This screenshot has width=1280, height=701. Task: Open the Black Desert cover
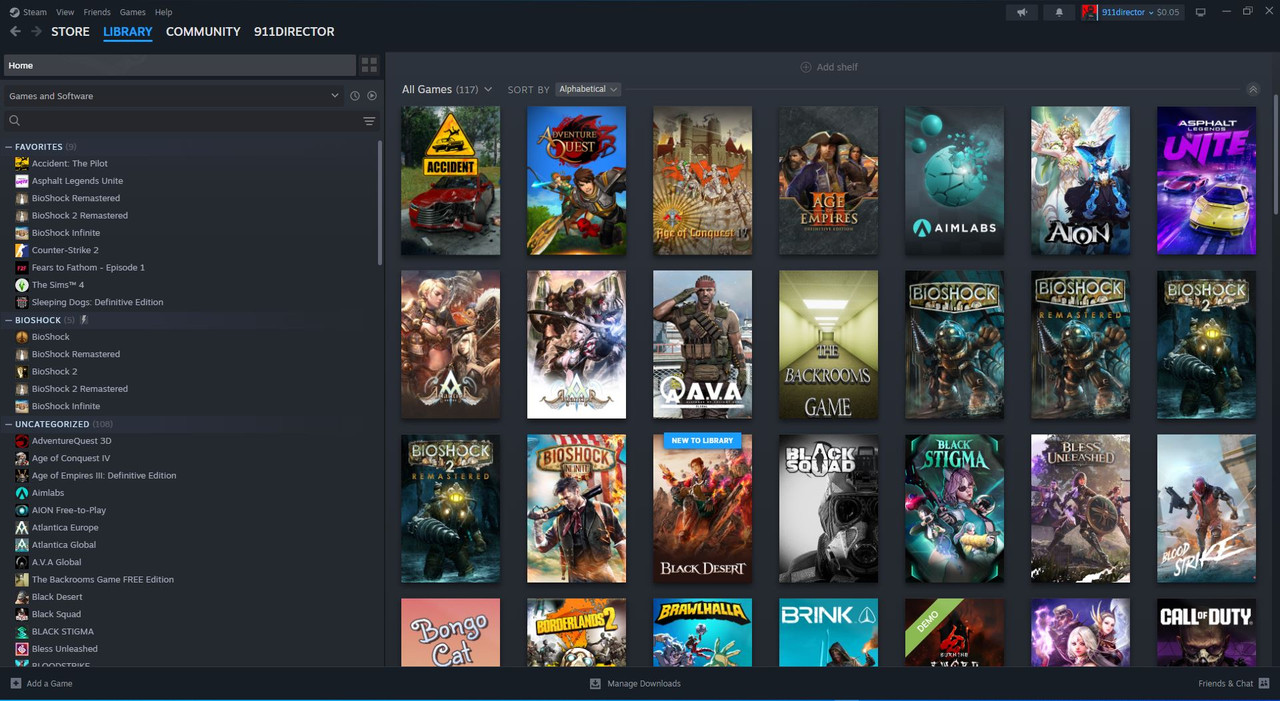tap(702, 509)
